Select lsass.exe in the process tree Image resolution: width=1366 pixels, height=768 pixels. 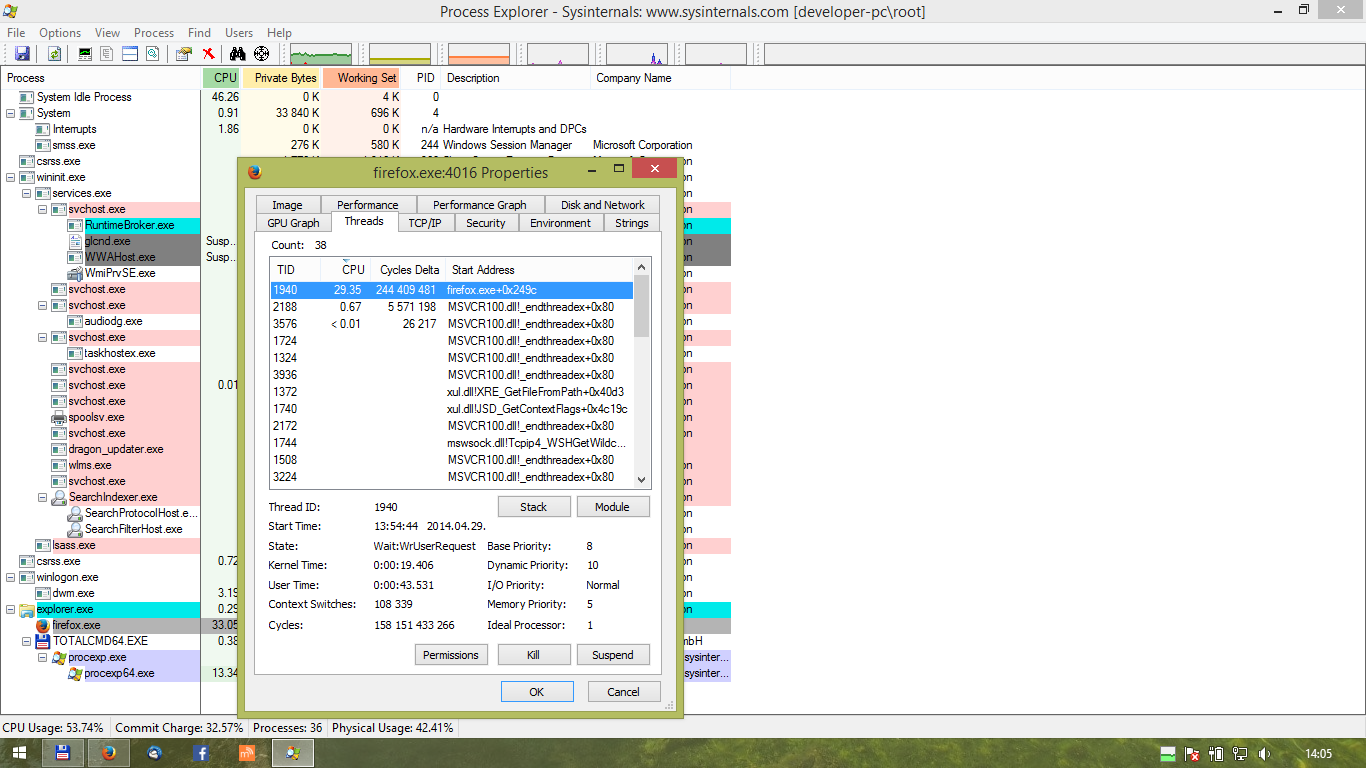click(74, 545)
